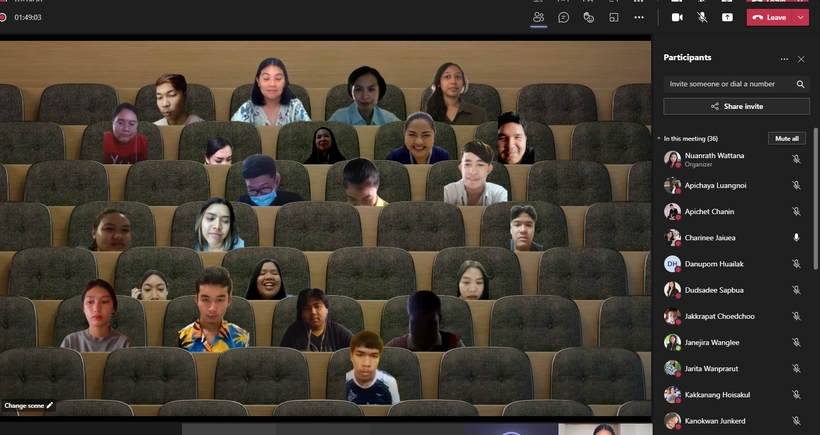Click the Participants panel heading
This screenshot has height=435, width=820.
687,58
